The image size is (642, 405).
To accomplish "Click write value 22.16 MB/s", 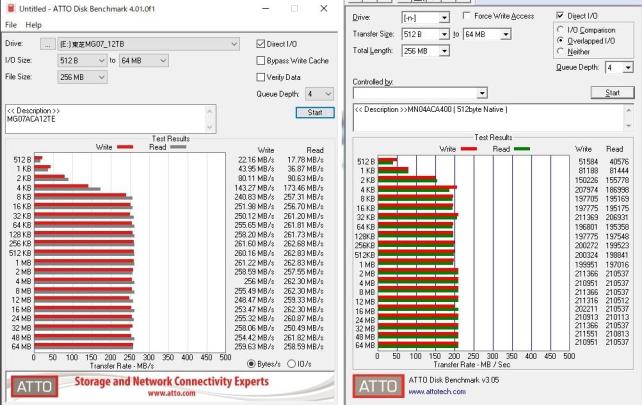I will [x=255, y=160].
